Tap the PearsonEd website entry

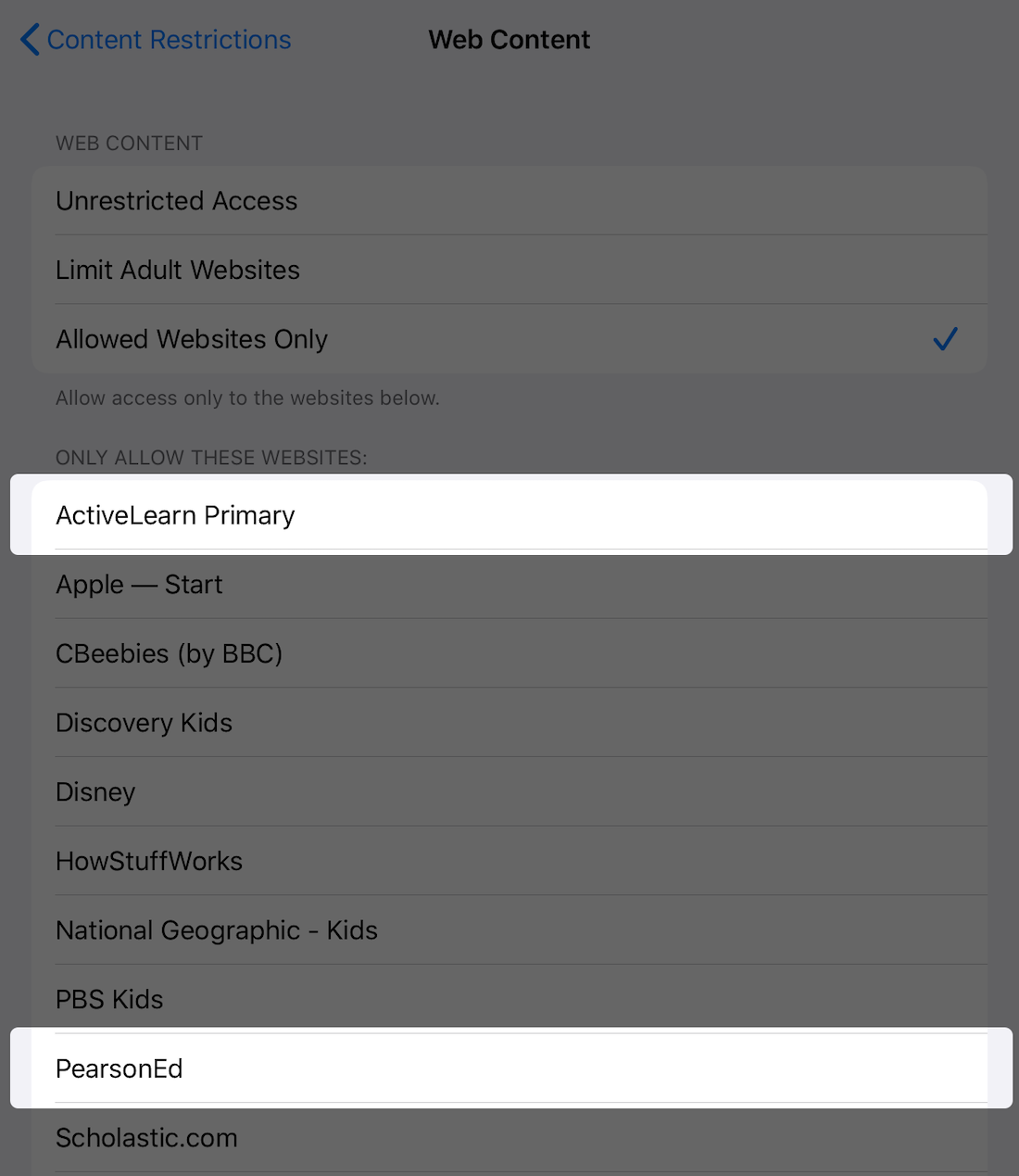120,1069
